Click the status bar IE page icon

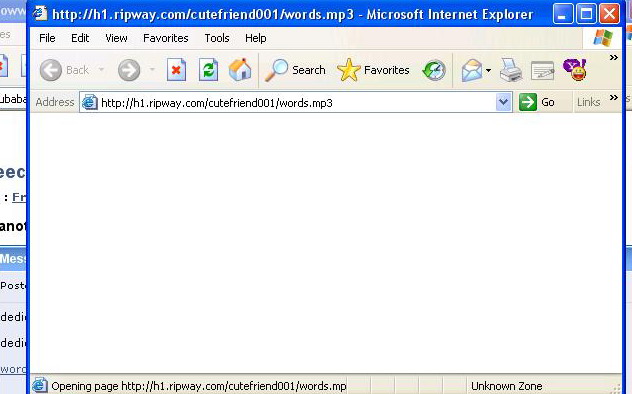tap(40, 385)
